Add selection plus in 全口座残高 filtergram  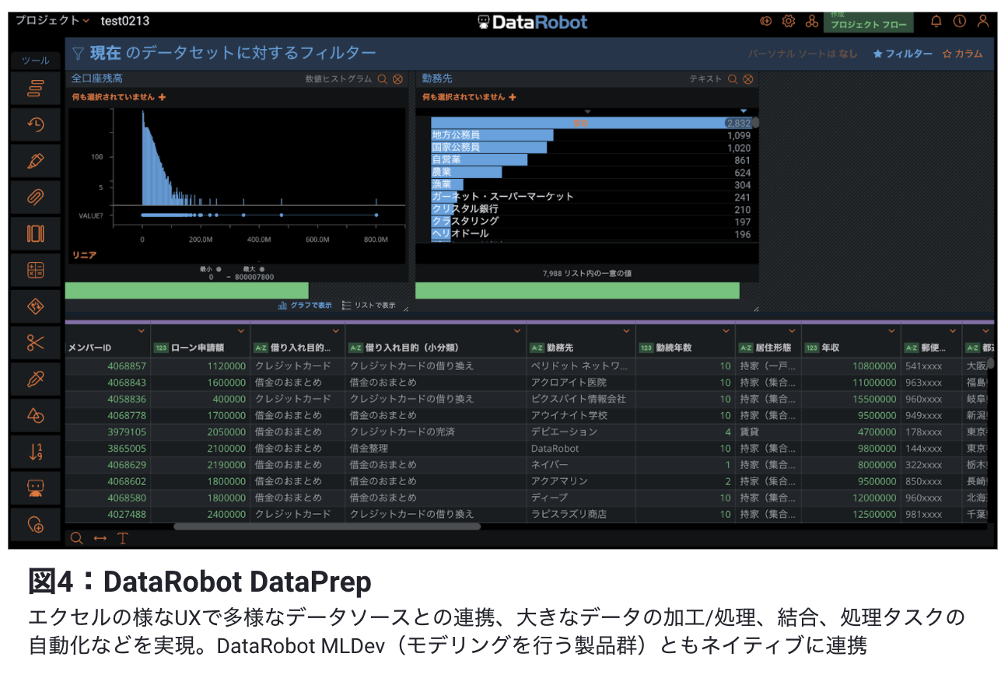(x=162, y=97)
